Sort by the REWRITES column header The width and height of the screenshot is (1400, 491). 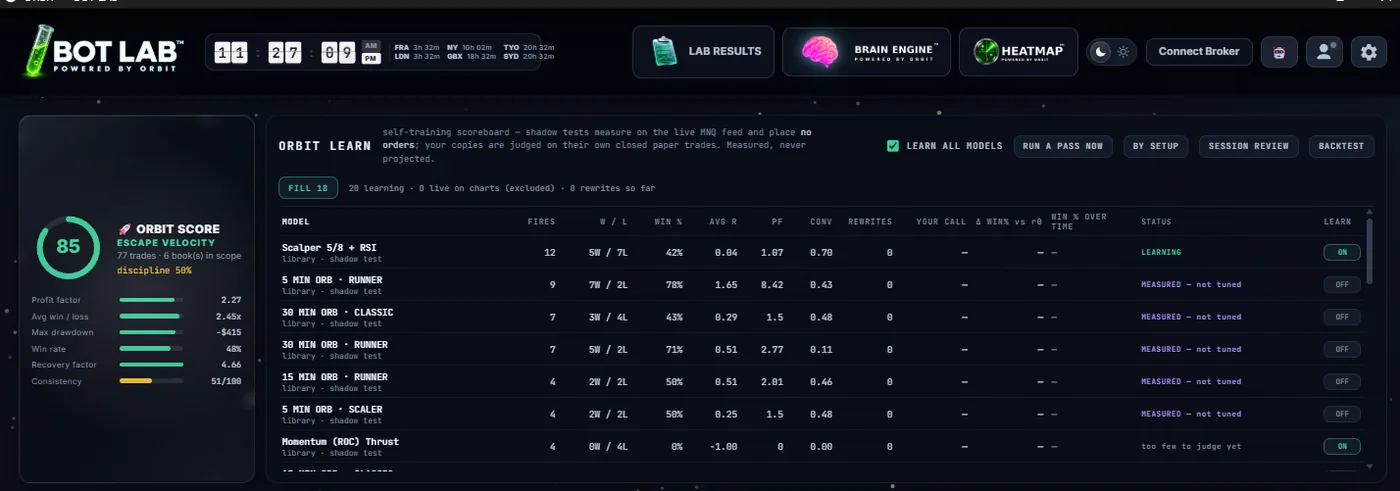(869, 222)
